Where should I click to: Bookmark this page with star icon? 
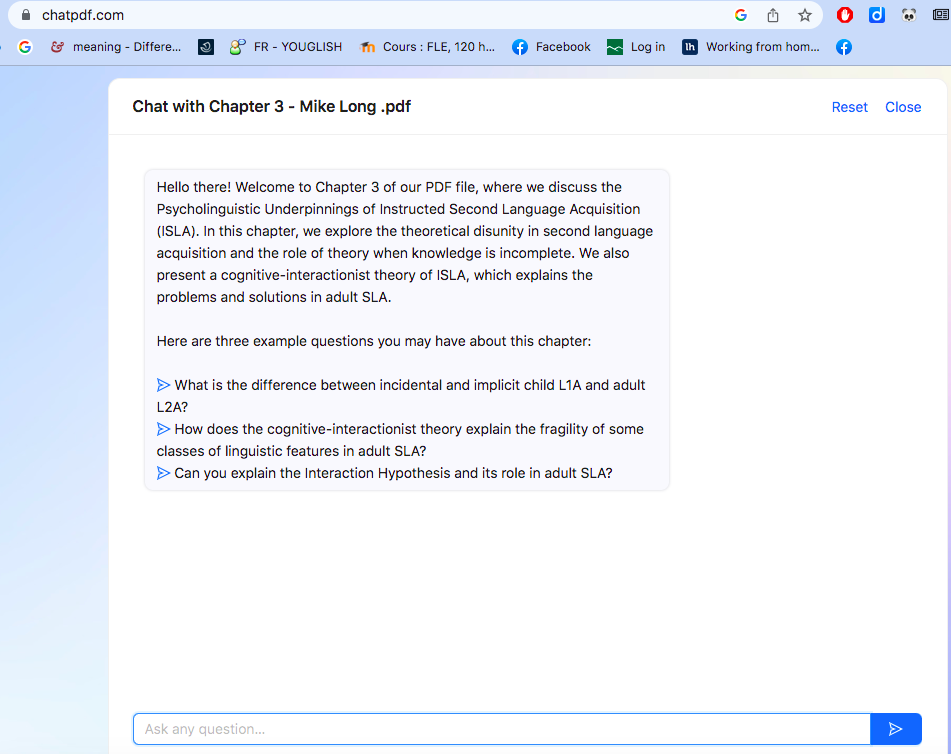coord(805,15)
